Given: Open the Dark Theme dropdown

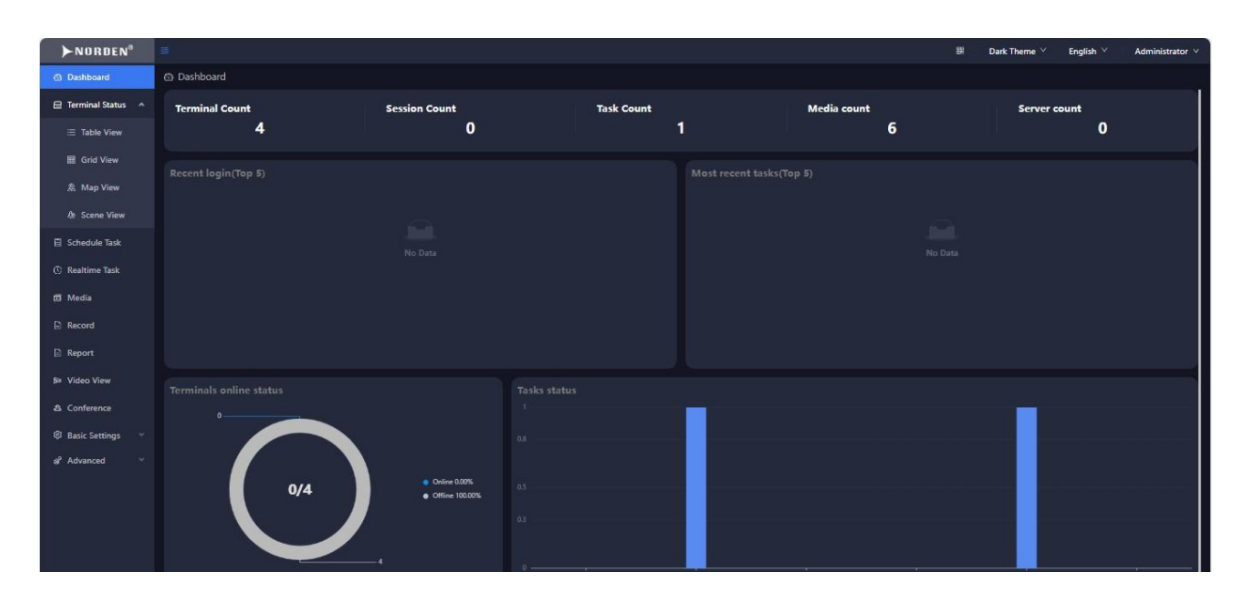Looking at the screenshot, I should pyautogui.click(x=1017, y=52).
